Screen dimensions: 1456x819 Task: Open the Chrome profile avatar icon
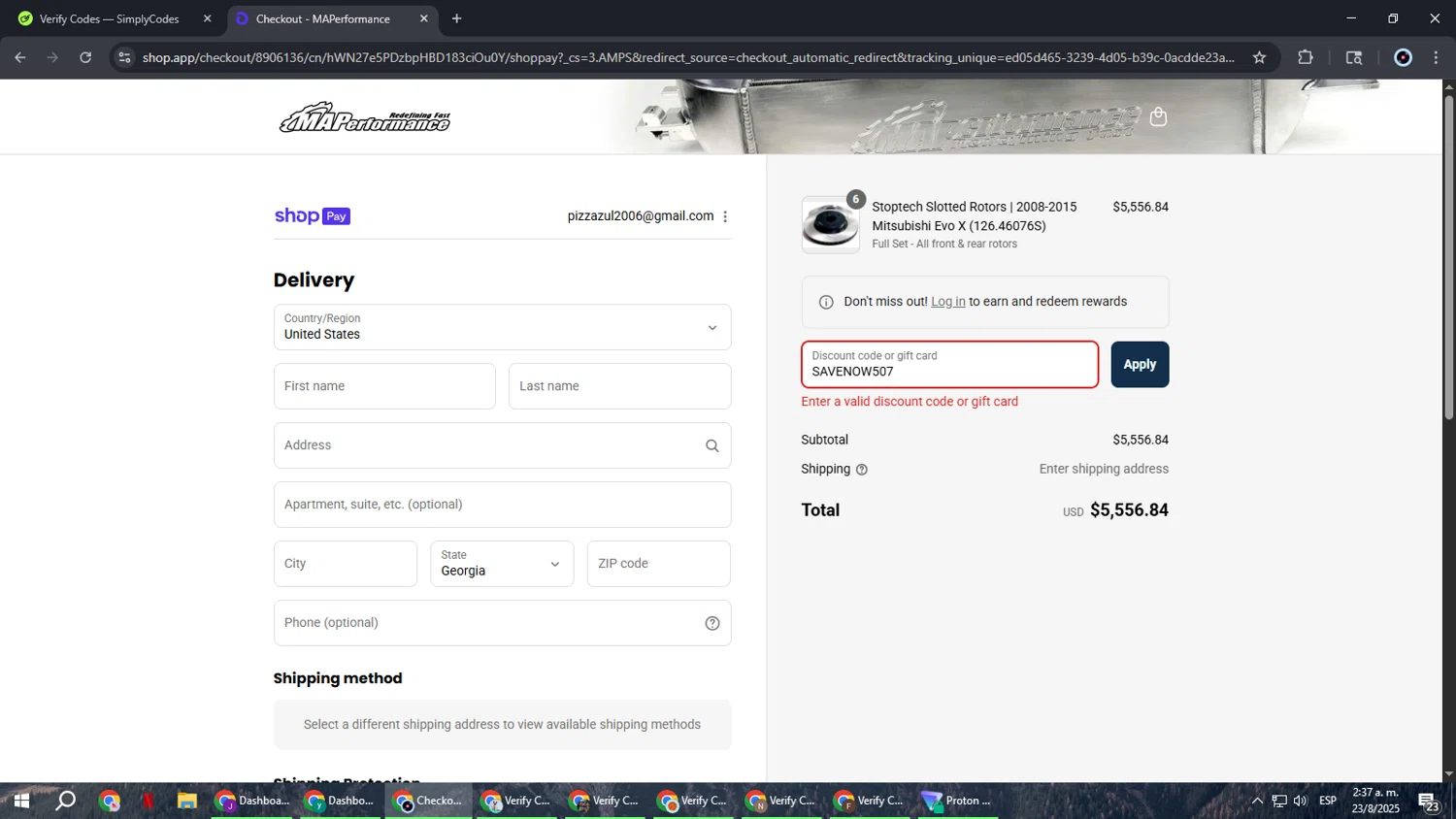1403,57
